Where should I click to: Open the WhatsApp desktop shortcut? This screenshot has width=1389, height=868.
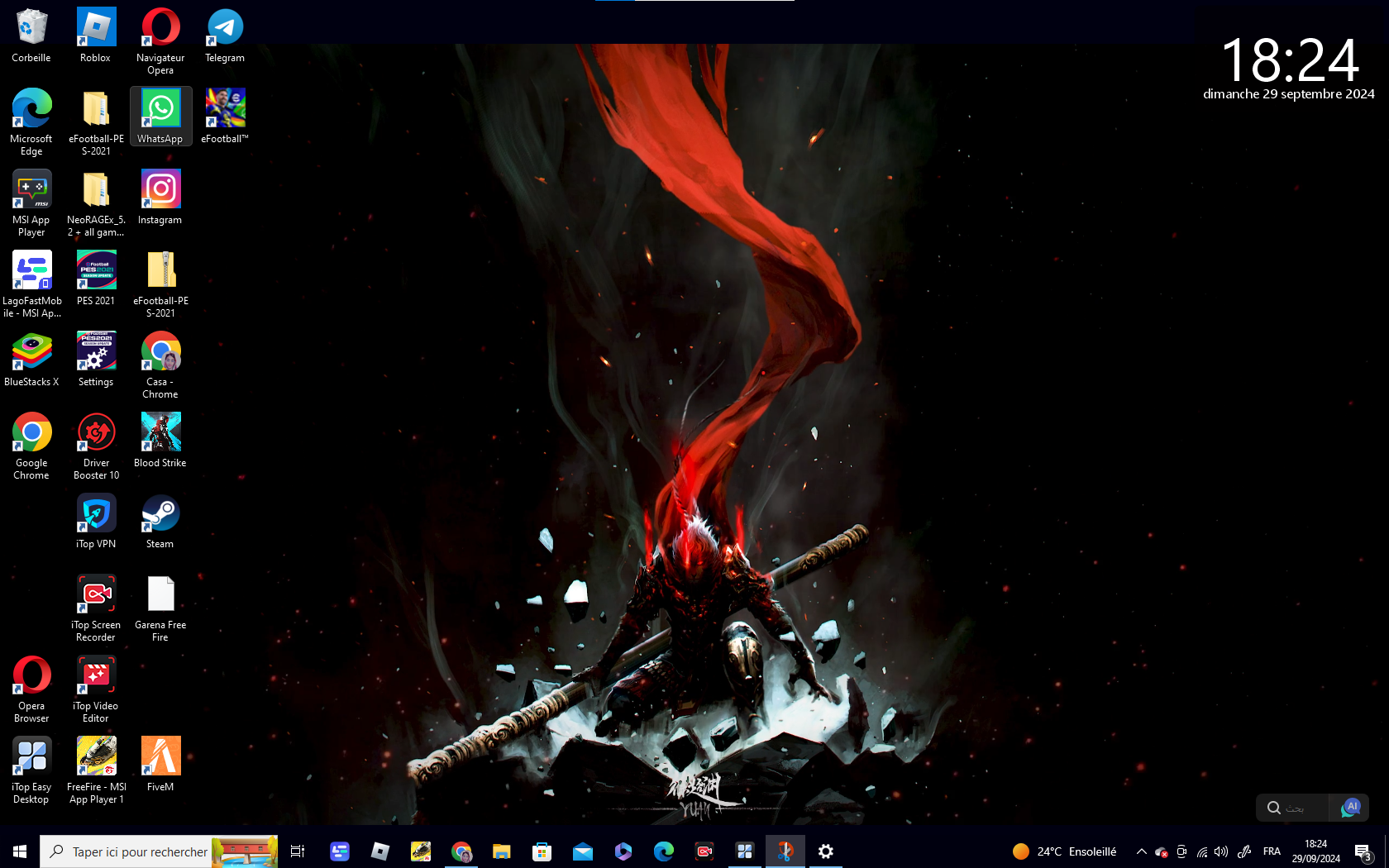point(160,116)
